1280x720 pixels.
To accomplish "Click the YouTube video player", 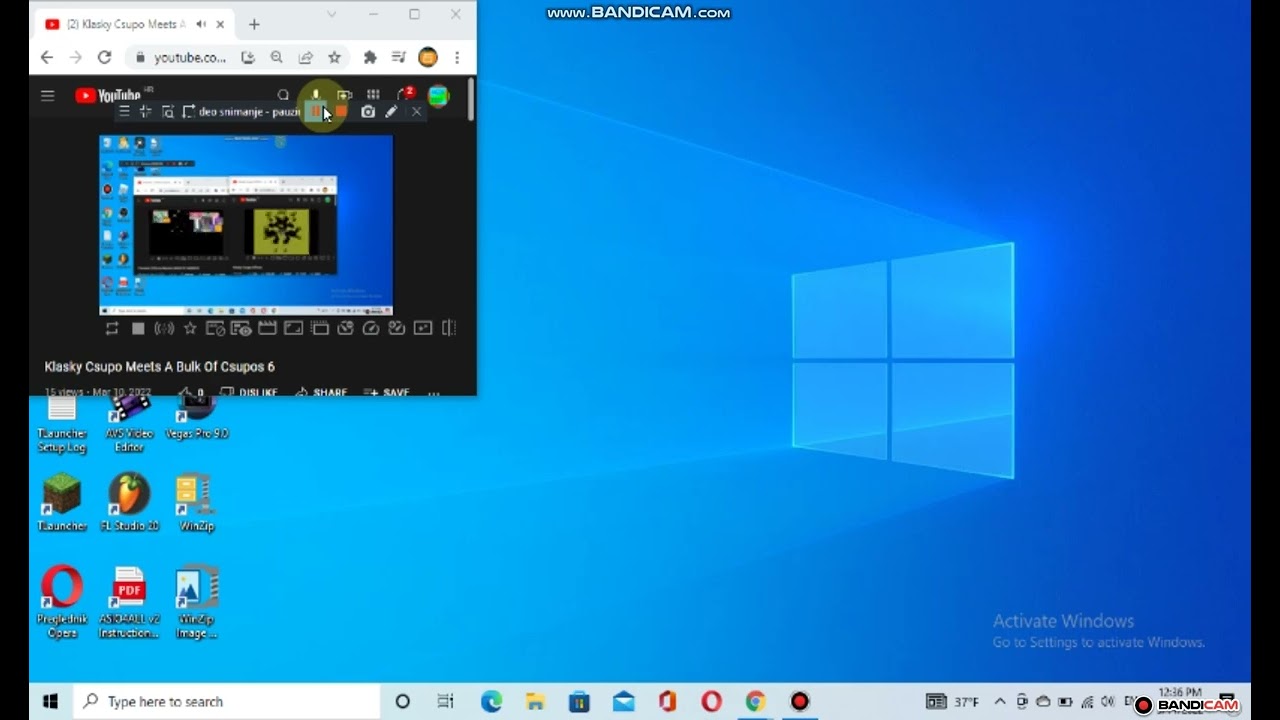I will coord(246,225).
